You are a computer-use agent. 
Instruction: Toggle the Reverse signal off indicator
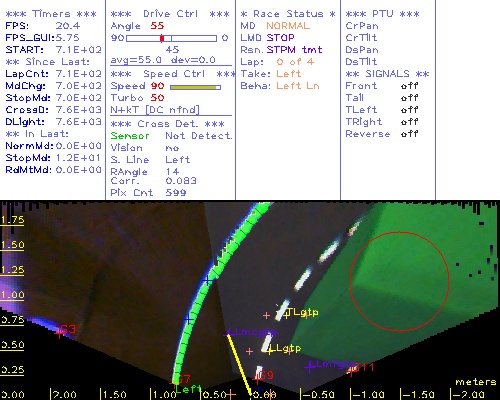pos(409,134)
